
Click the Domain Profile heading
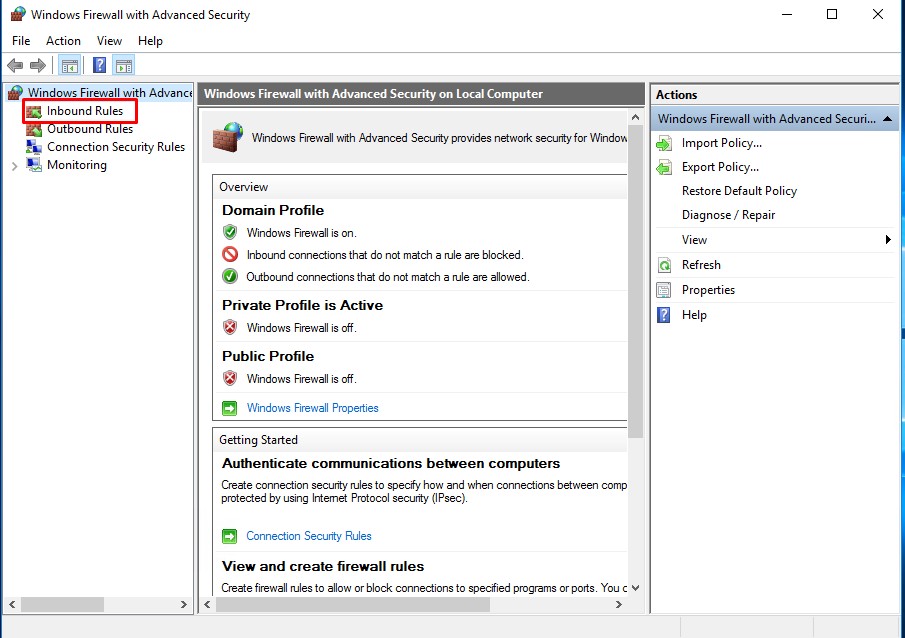pos(273,210)
